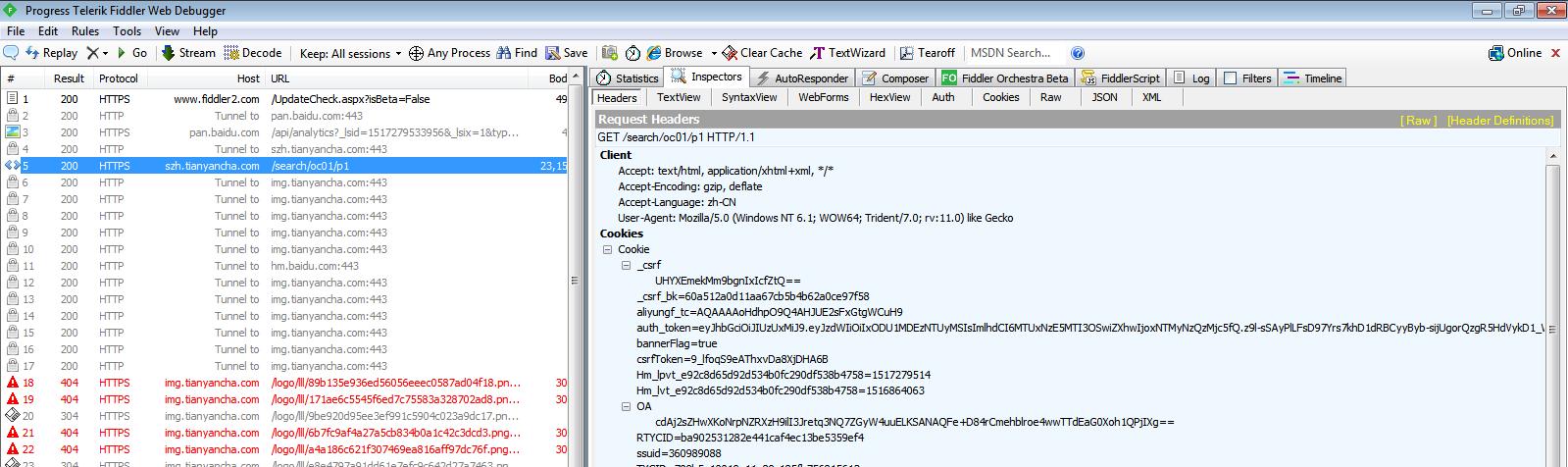This screenshot has height=467, width=1568.
Task: Open the Keep: All sessions dropdown
Action: pyautogui.click(x=350, y=54)
